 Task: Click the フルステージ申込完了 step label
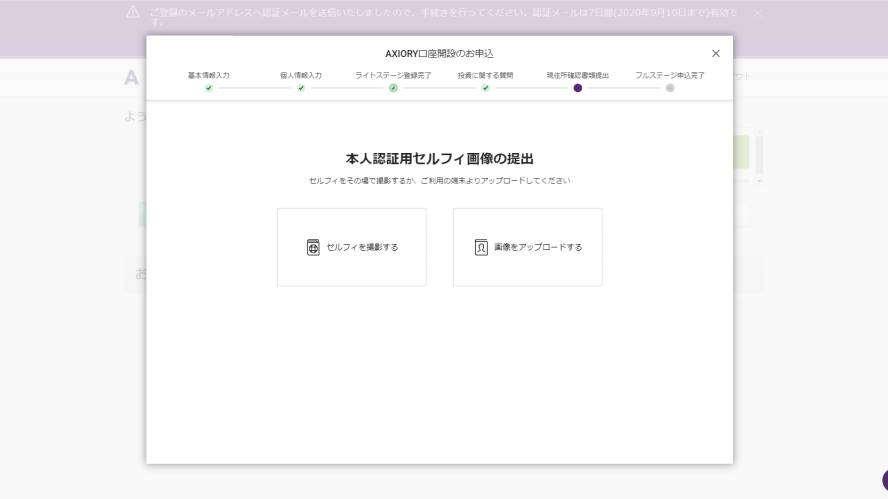click(x=670, y=75)
